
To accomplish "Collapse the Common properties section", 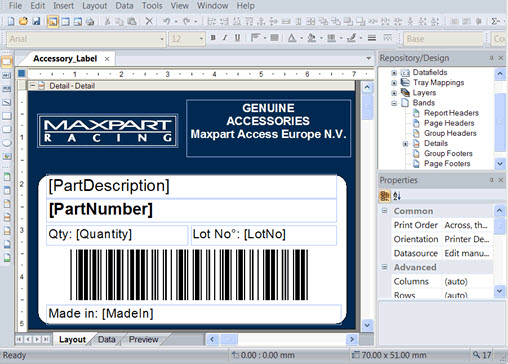I will pos(385,211).
